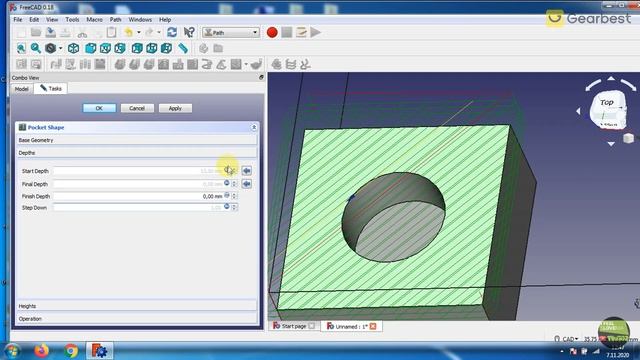Click the Start Depth input field
The height and width of the screenshot is (360, 640).
click(x=144, y=171)
